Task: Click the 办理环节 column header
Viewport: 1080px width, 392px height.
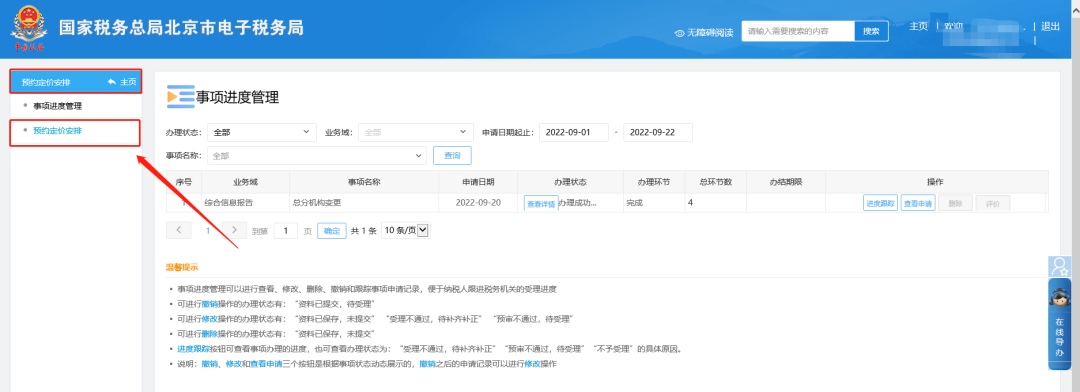Action: coord(654,182)
